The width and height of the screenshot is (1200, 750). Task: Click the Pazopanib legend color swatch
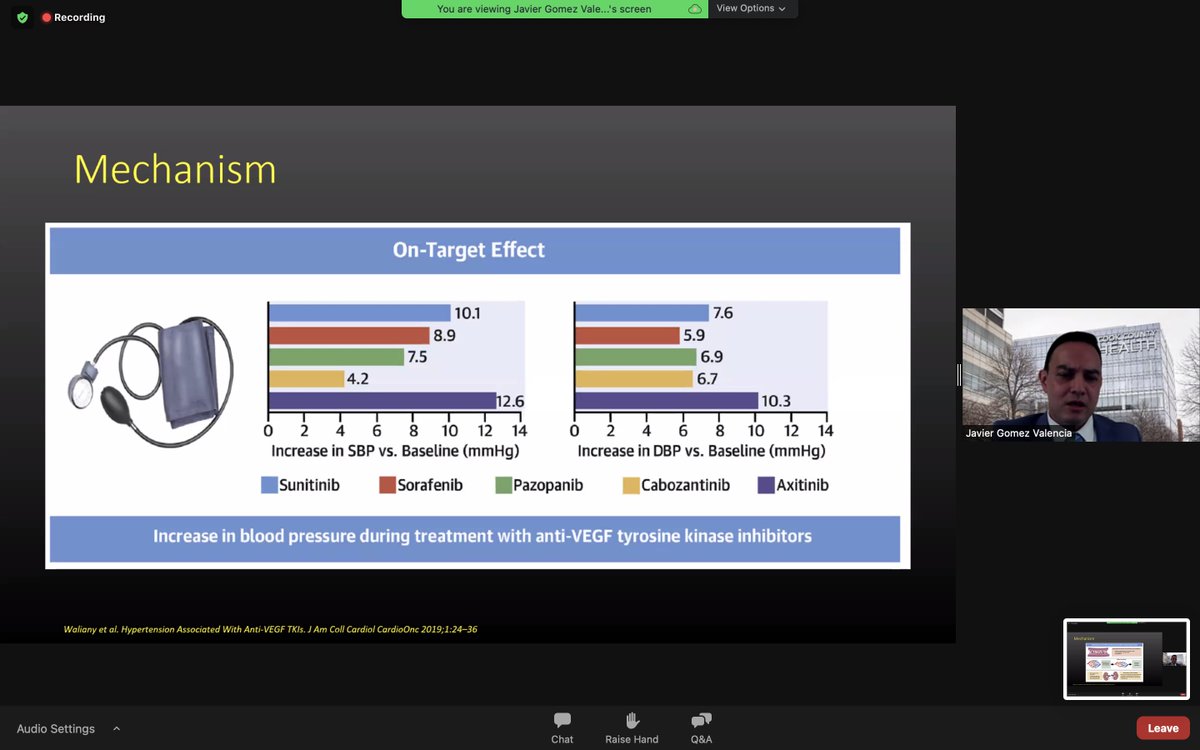pos(503,485)
